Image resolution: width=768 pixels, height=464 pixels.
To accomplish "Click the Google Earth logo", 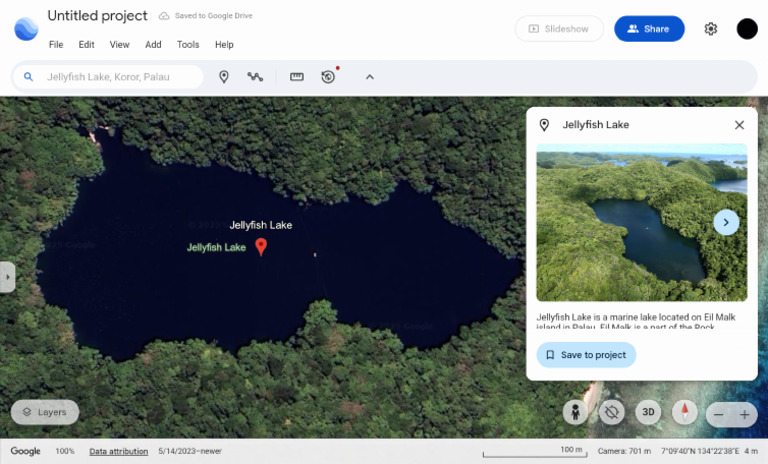I will [x=26, y=29].
